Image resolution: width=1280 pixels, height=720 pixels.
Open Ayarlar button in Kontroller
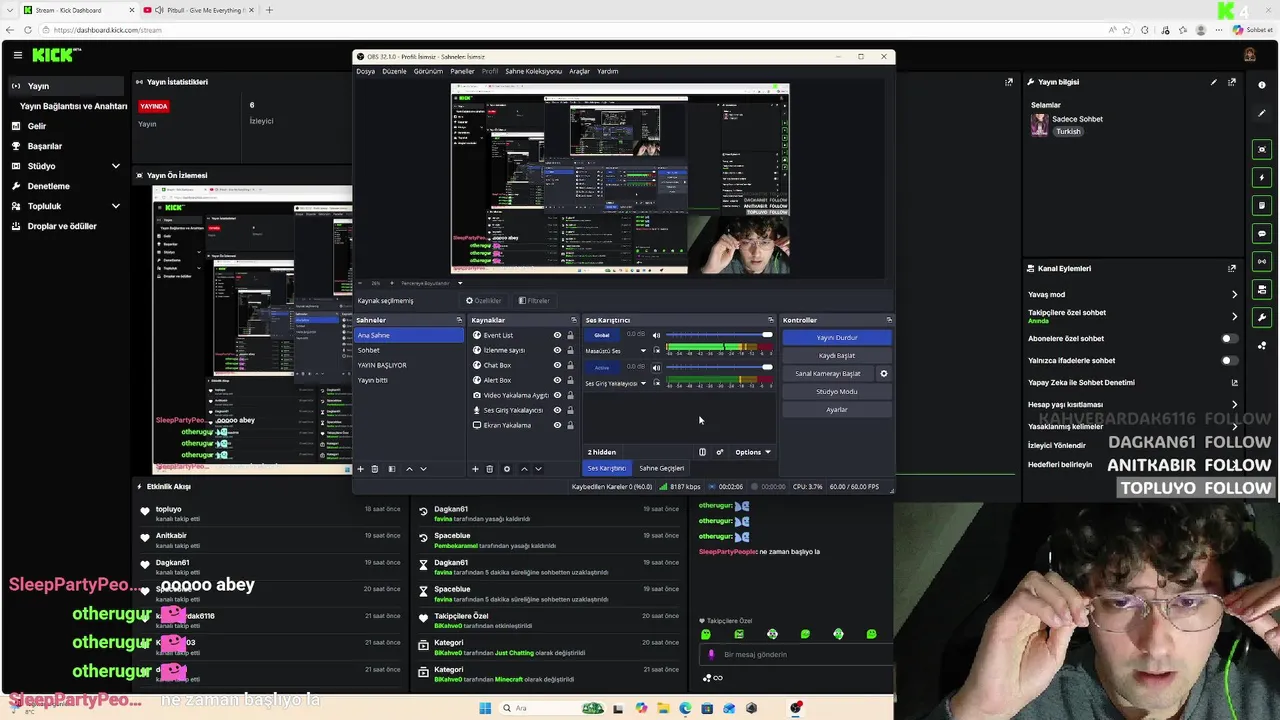pyautogui.click(x=836, y=409)
